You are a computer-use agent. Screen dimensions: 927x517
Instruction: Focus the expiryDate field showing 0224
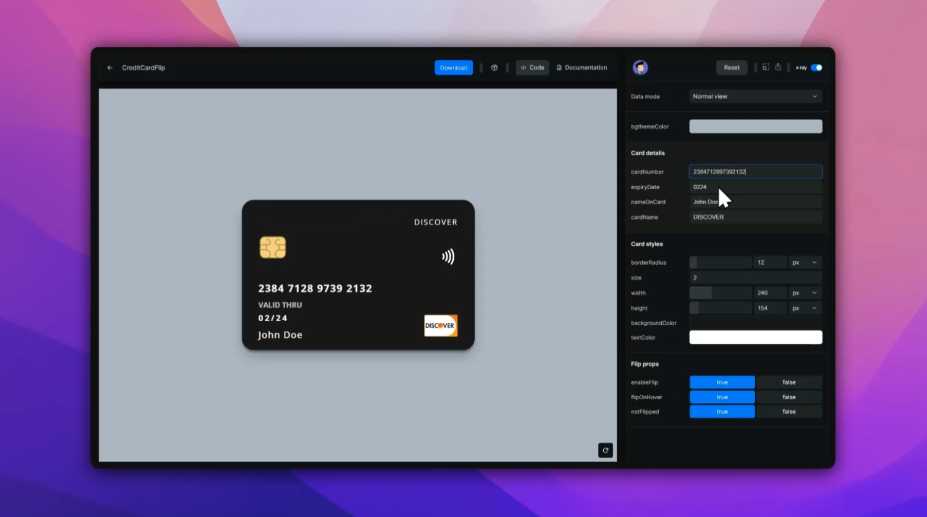coord(756,187)
